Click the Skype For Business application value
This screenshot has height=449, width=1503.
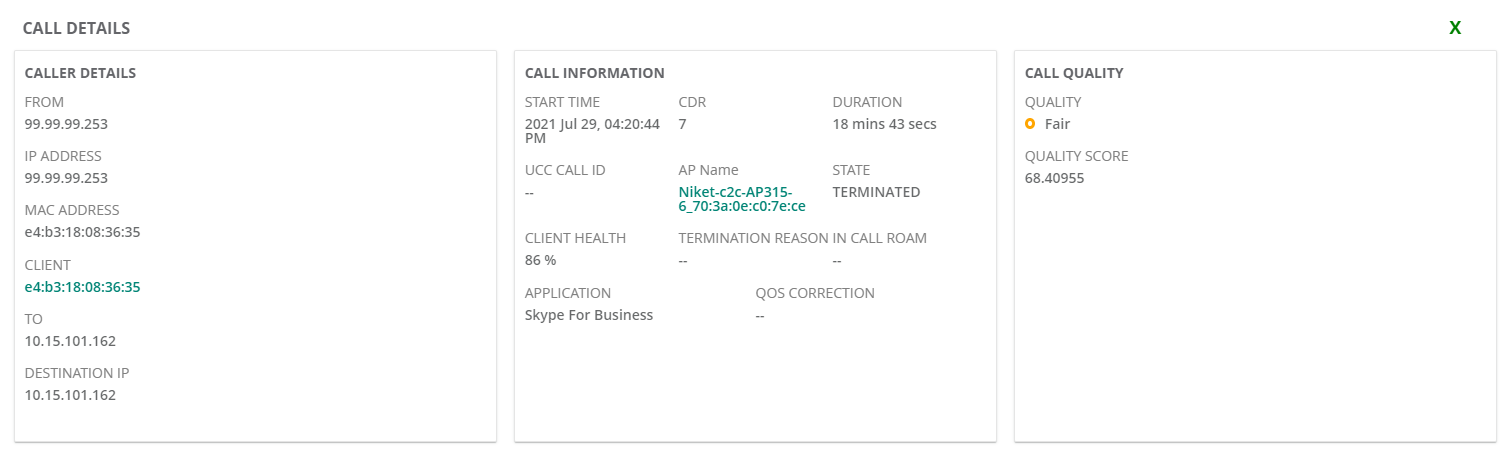click(589, 315)
